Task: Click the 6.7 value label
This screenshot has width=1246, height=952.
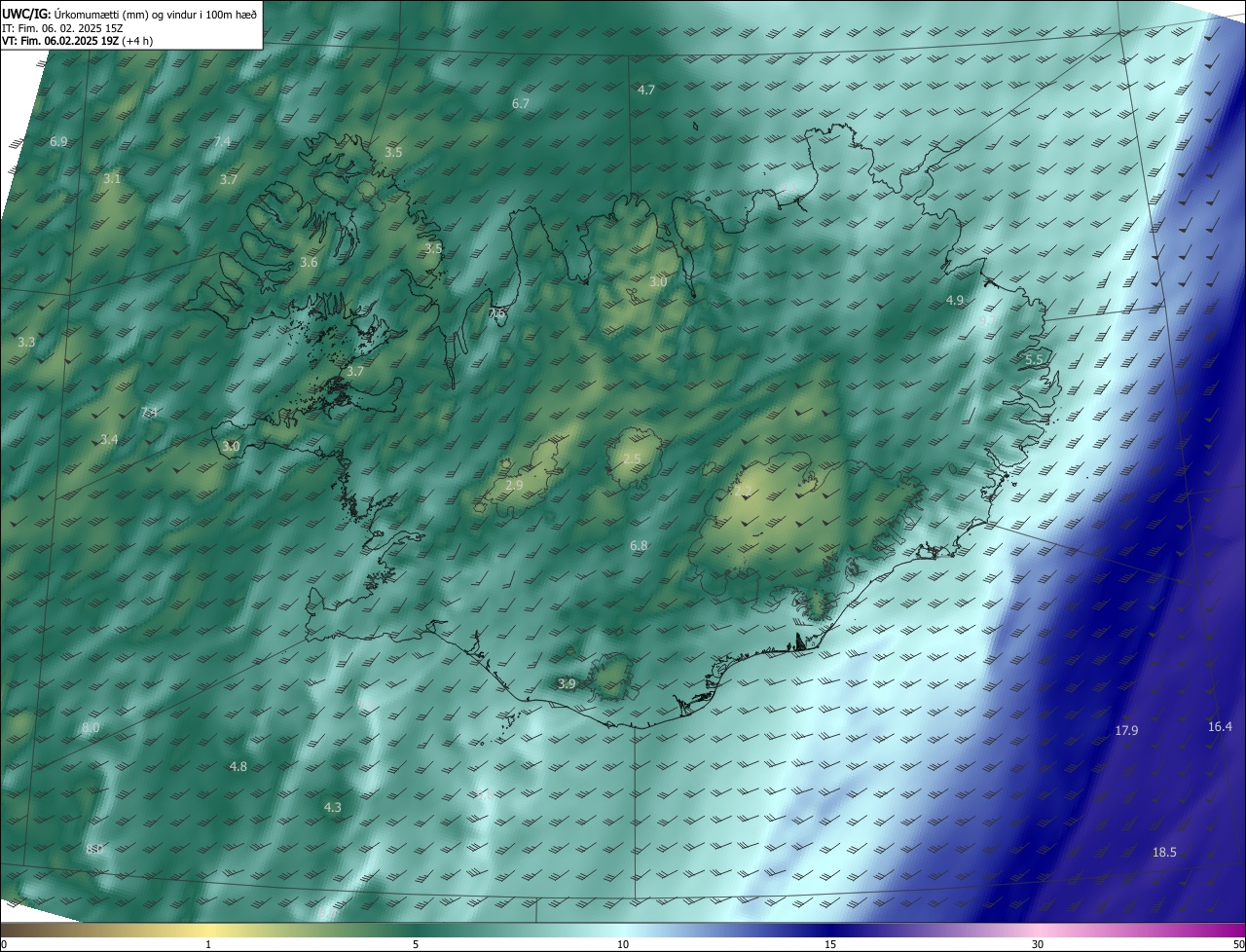Action: pos(521,103)
